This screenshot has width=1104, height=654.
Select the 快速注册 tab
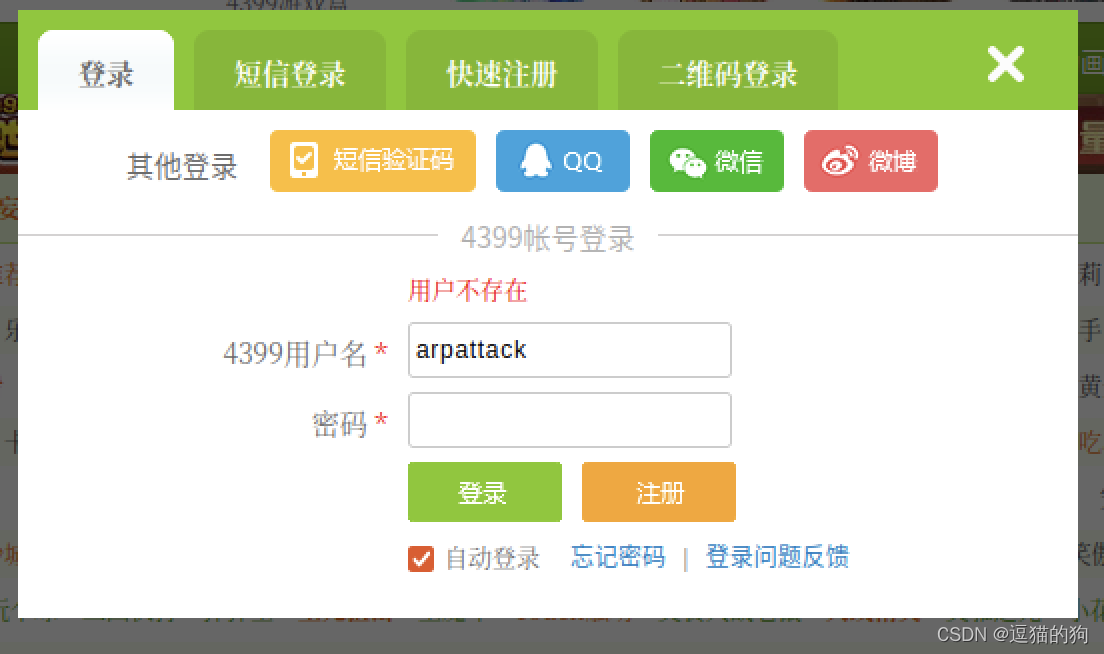click(502, 70)
